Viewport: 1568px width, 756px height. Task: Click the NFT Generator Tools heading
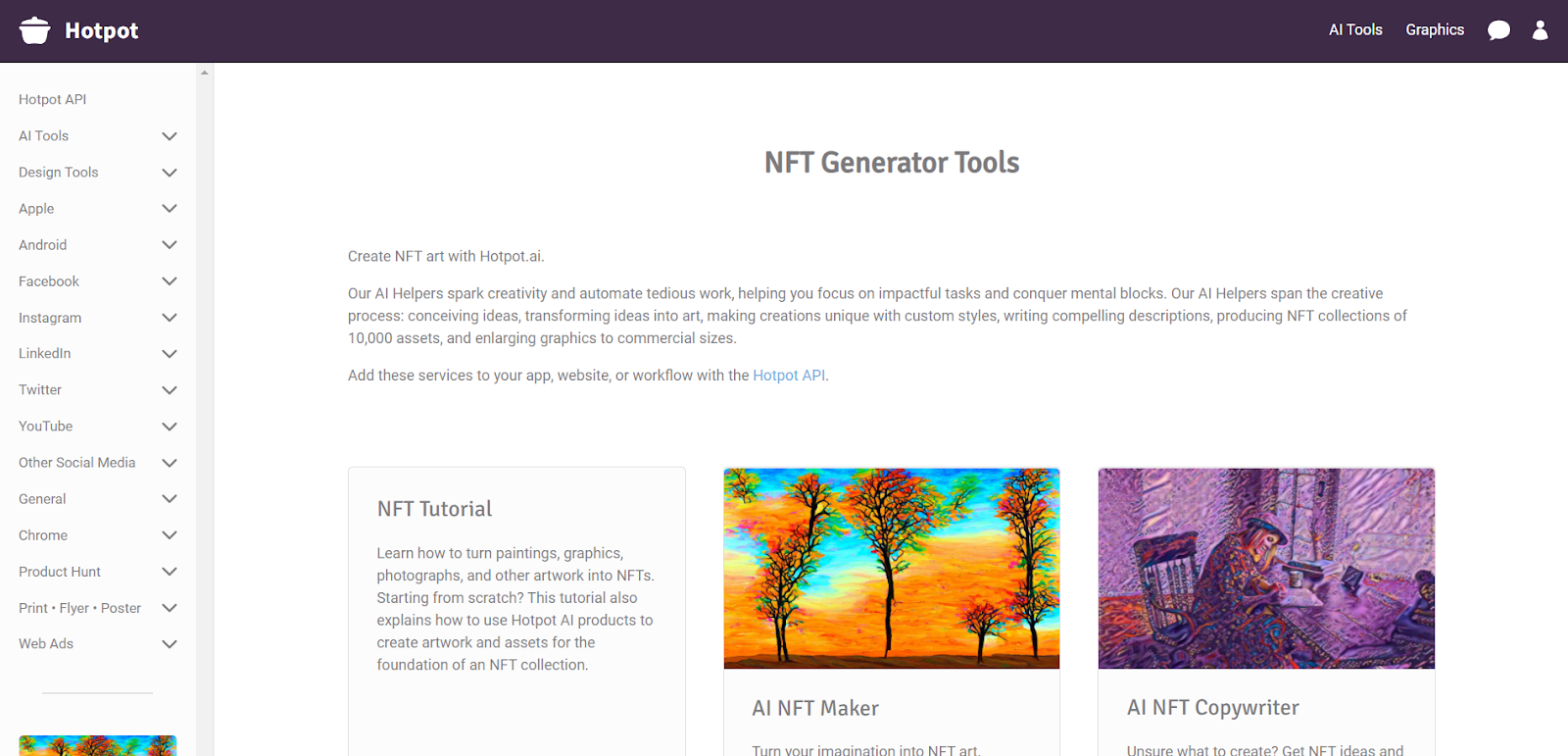pos(892,162)
